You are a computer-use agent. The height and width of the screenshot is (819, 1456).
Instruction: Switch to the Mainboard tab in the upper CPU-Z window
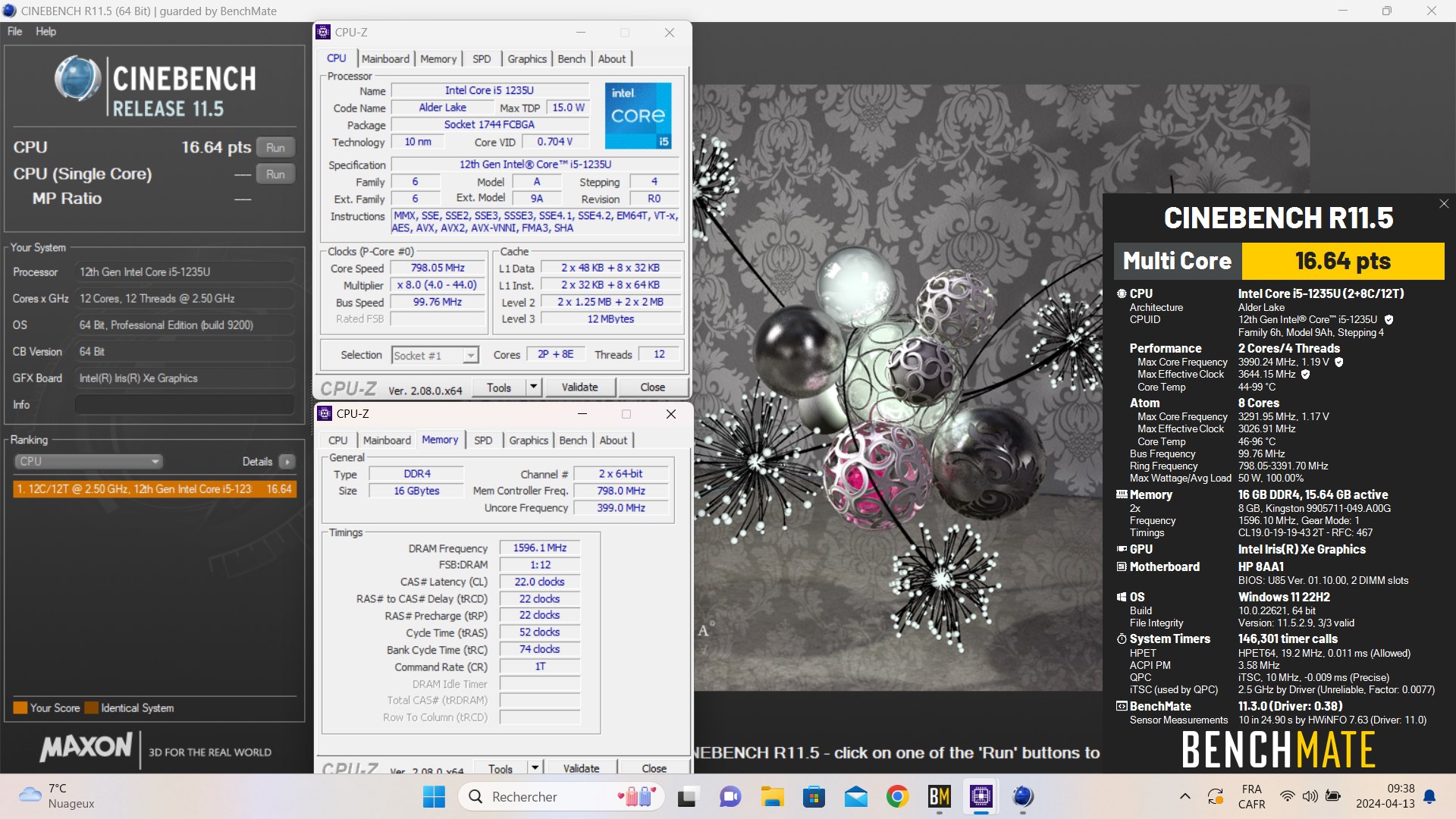click(x=385, y=58)
